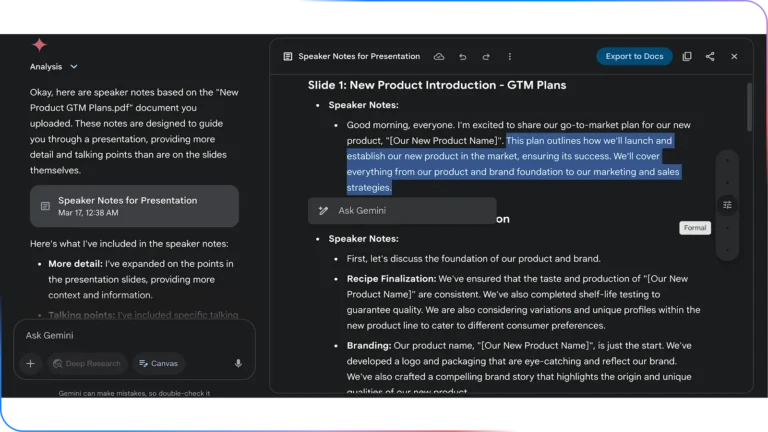Click the canvas vertical scrollbar

point(749,108)
